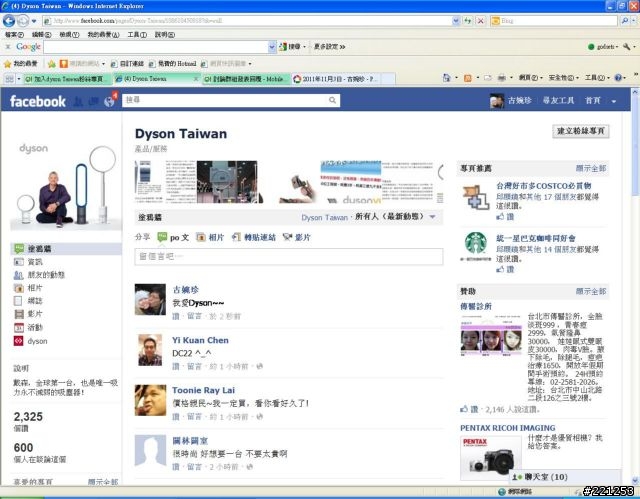Open Facebook notifications globe icon
This screenshot has width=640, height=499.
(x=109, y=102)
